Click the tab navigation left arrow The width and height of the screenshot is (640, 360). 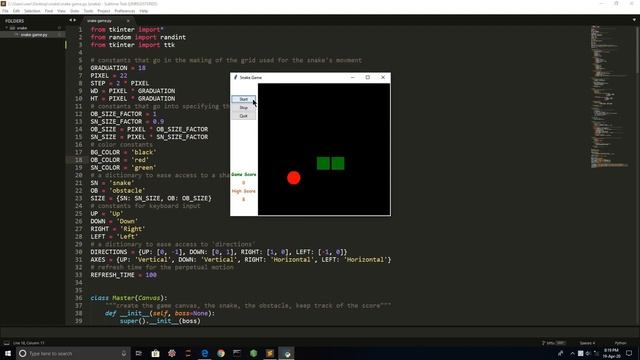point(70,20)
